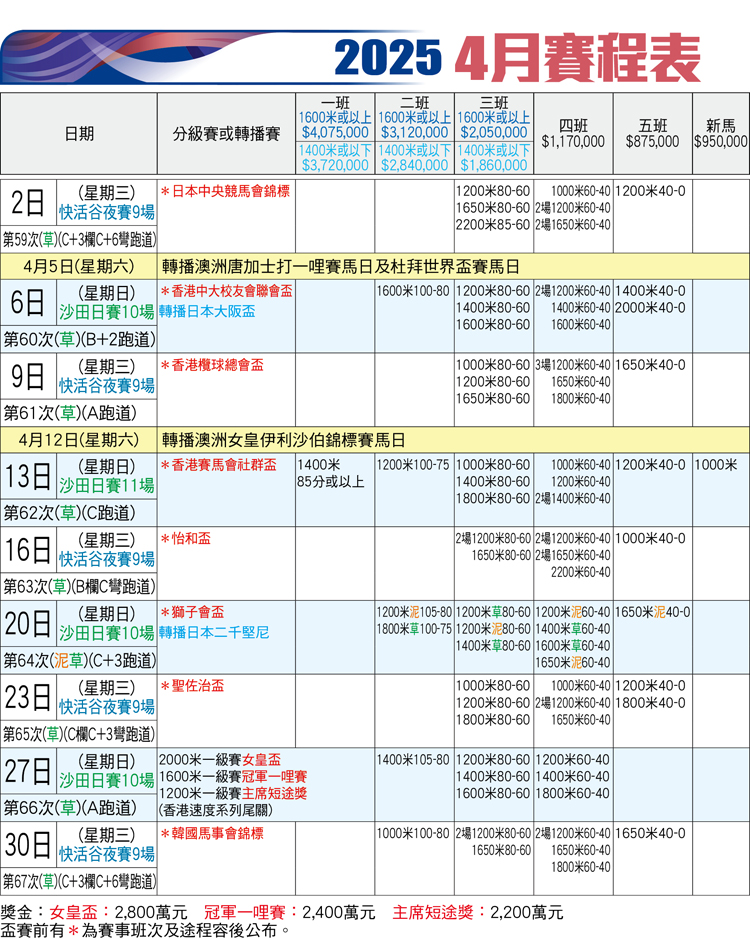Click 第66次(草)(A跑道) text
750x940 pixels.
(70, 808)
